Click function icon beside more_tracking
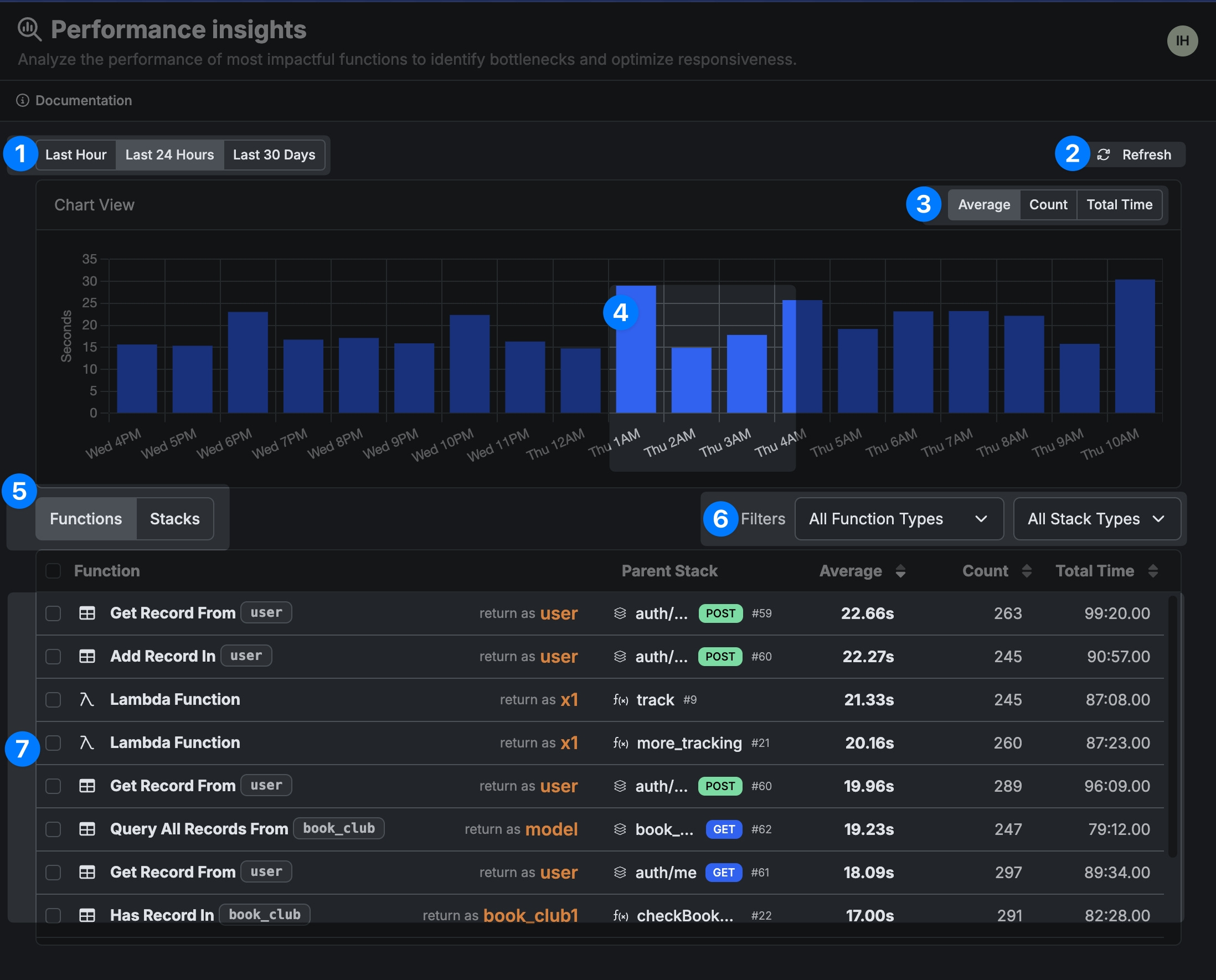The width and height of the screenshot is (1216, 980). [x=620, y=743]
